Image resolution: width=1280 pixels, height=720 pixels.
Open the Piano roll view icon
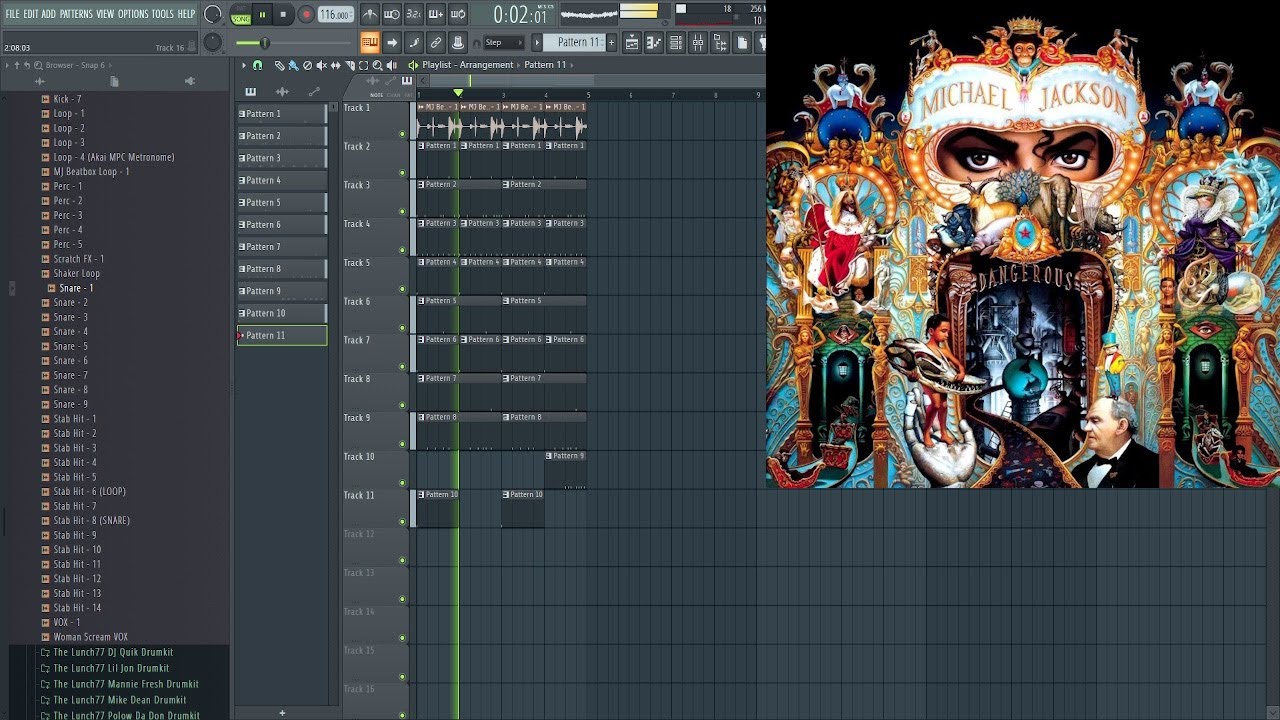coord(654,42)
